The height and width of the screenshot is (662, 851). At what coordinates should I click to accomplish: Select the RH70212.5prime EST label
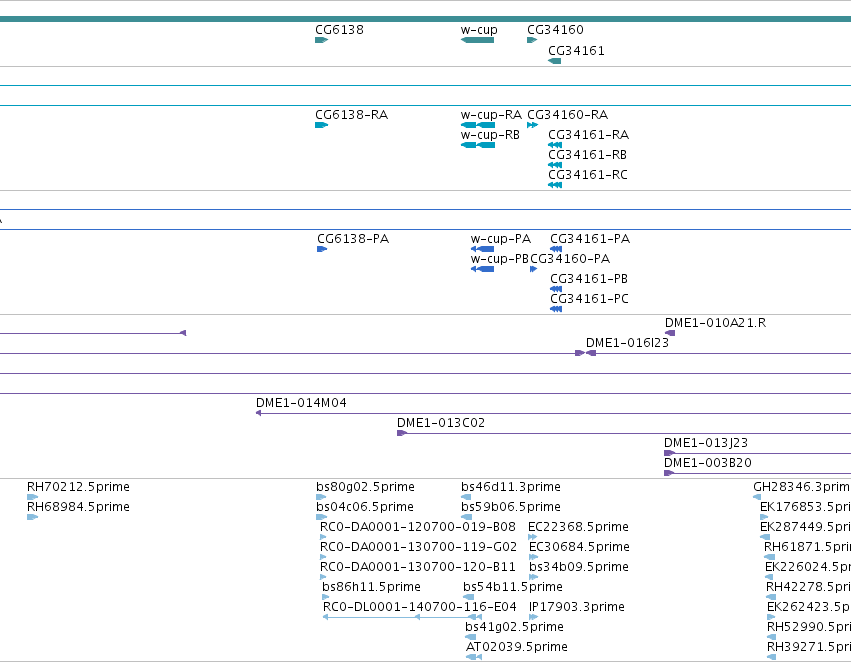pos(78,487)
